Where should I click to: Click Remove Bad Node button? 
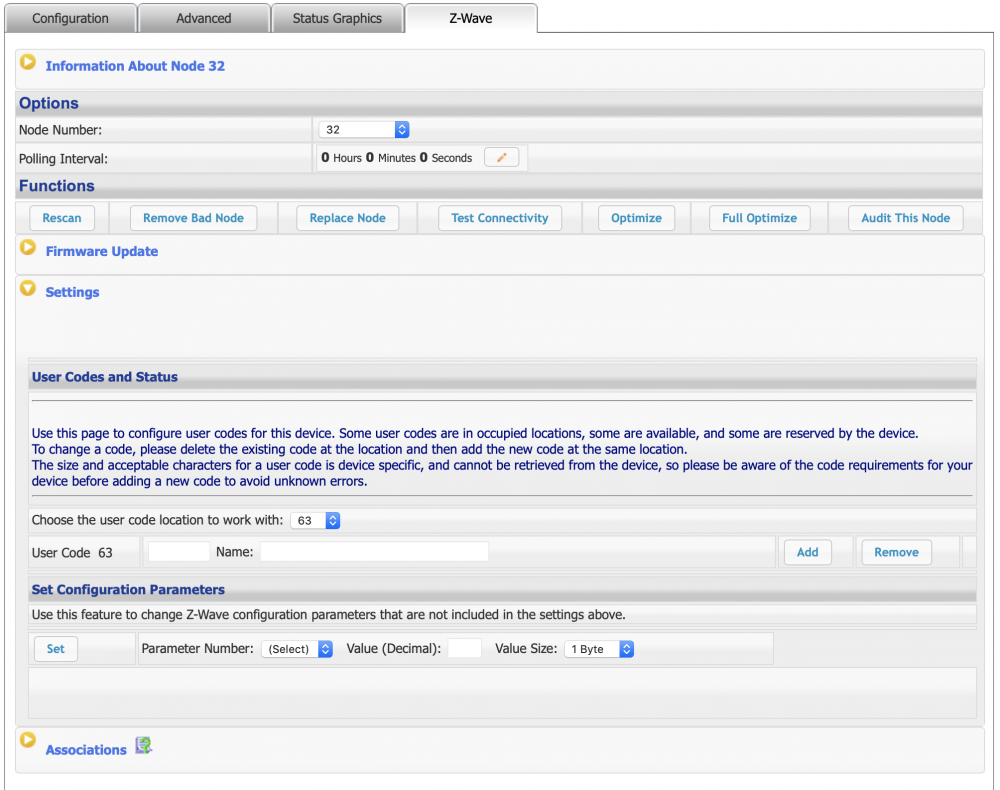(194, 218)
